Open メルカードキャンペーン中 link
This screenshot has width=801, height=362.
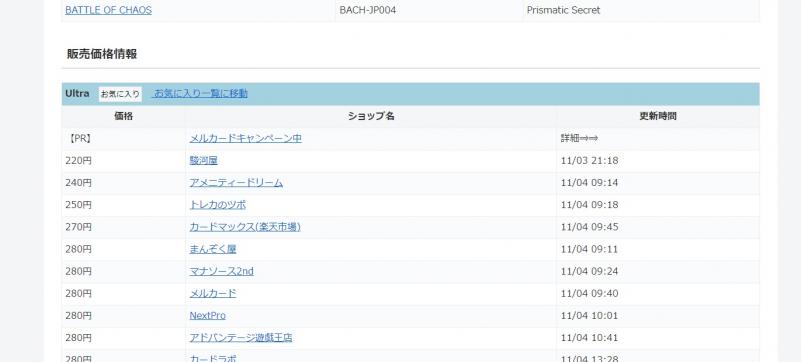(x=245, y=138)
